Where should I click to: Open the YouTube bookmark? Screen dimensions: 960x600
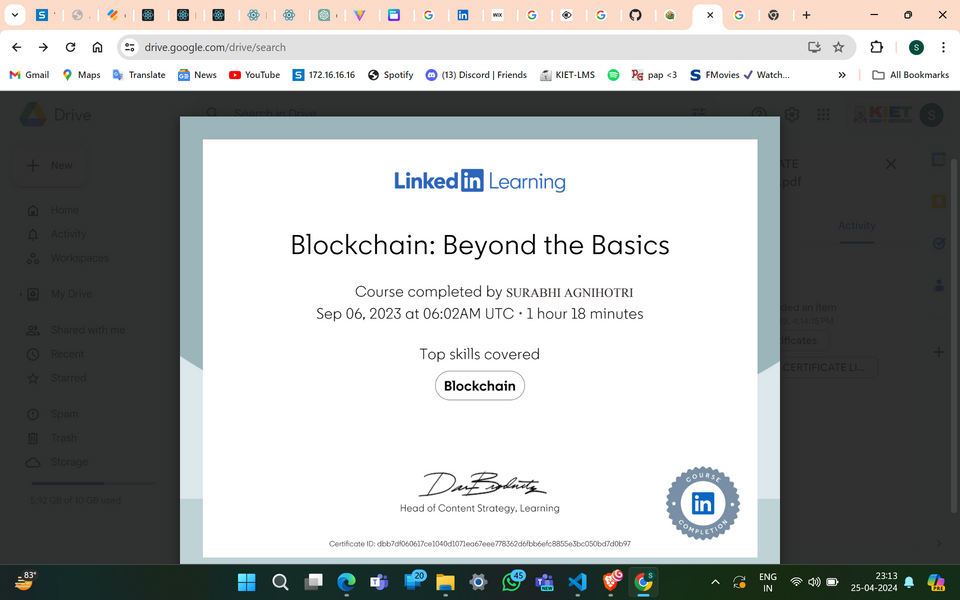tap(255, 75)
